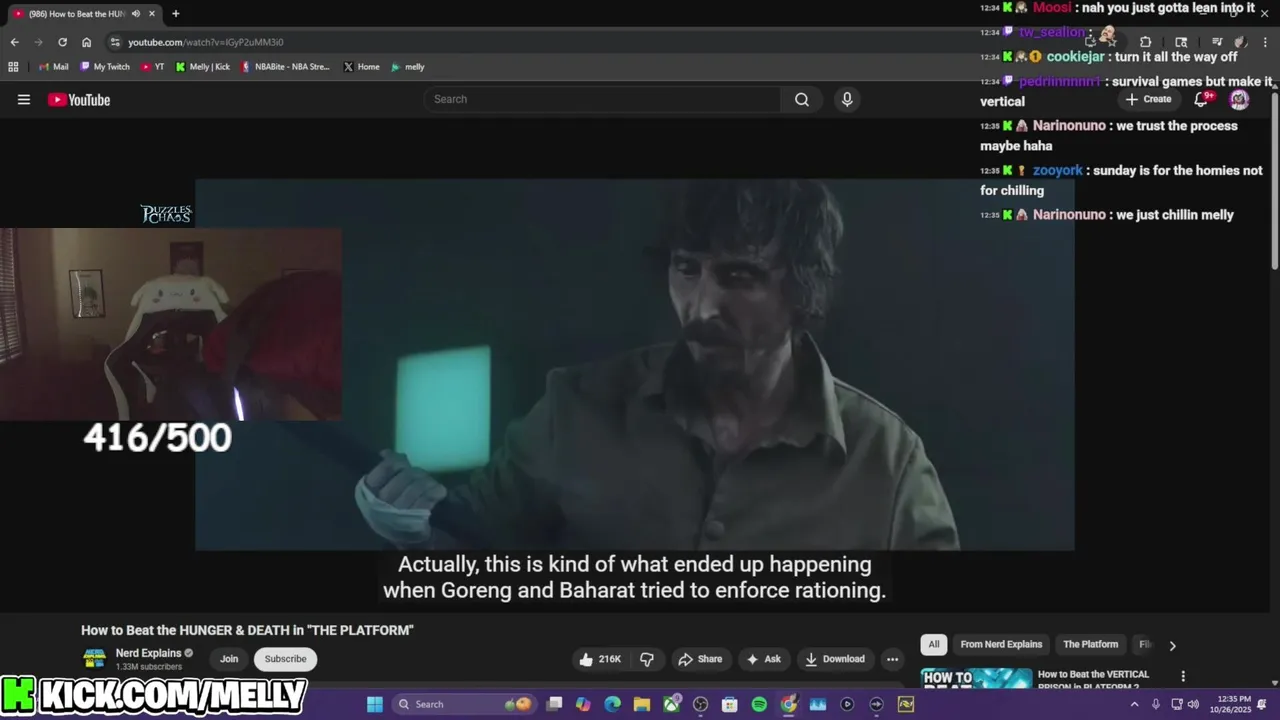This screenshot has width=1280, height=720.
Task: Share the video
Action: pyautogui.click(x=699, y=659)
